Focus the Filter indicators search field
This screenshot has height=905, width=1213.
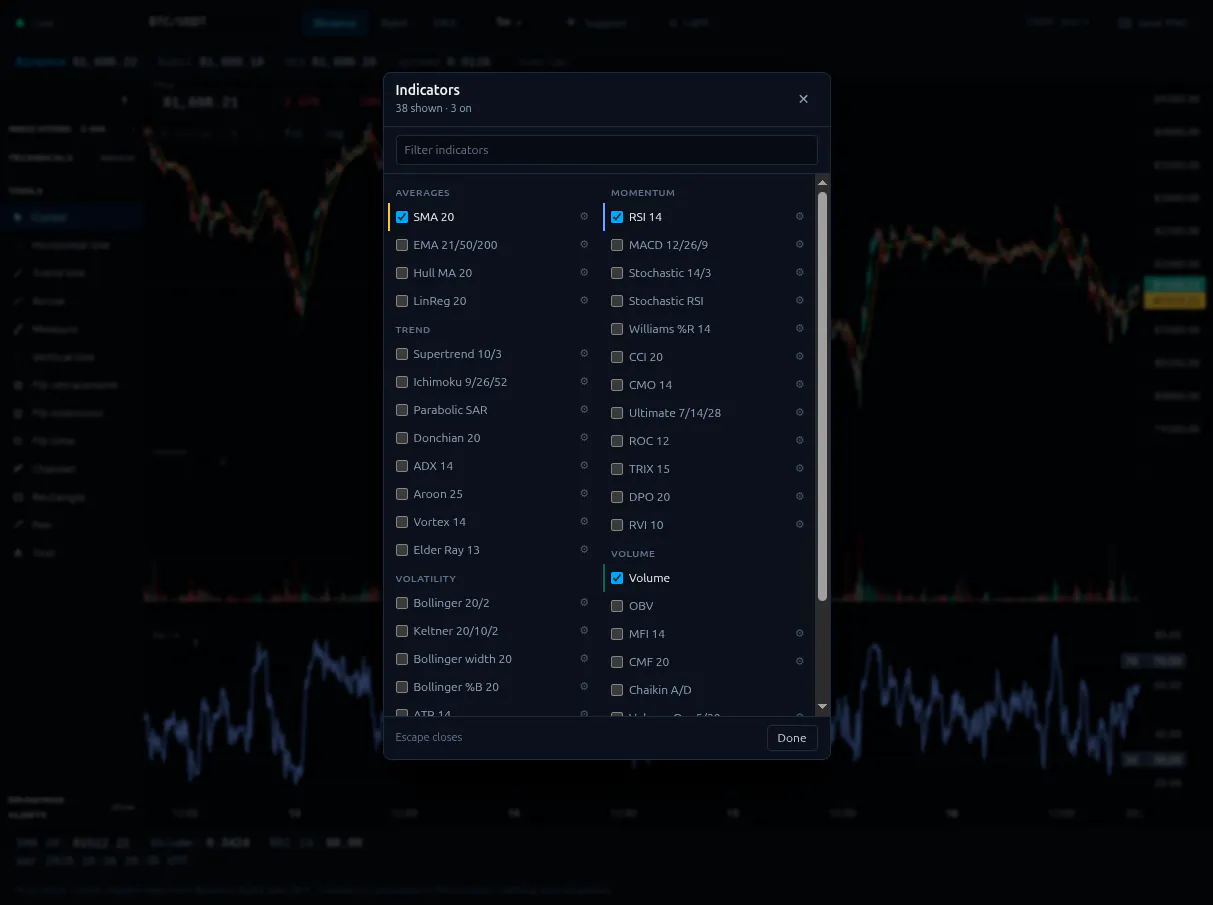(x=607, y=150)
